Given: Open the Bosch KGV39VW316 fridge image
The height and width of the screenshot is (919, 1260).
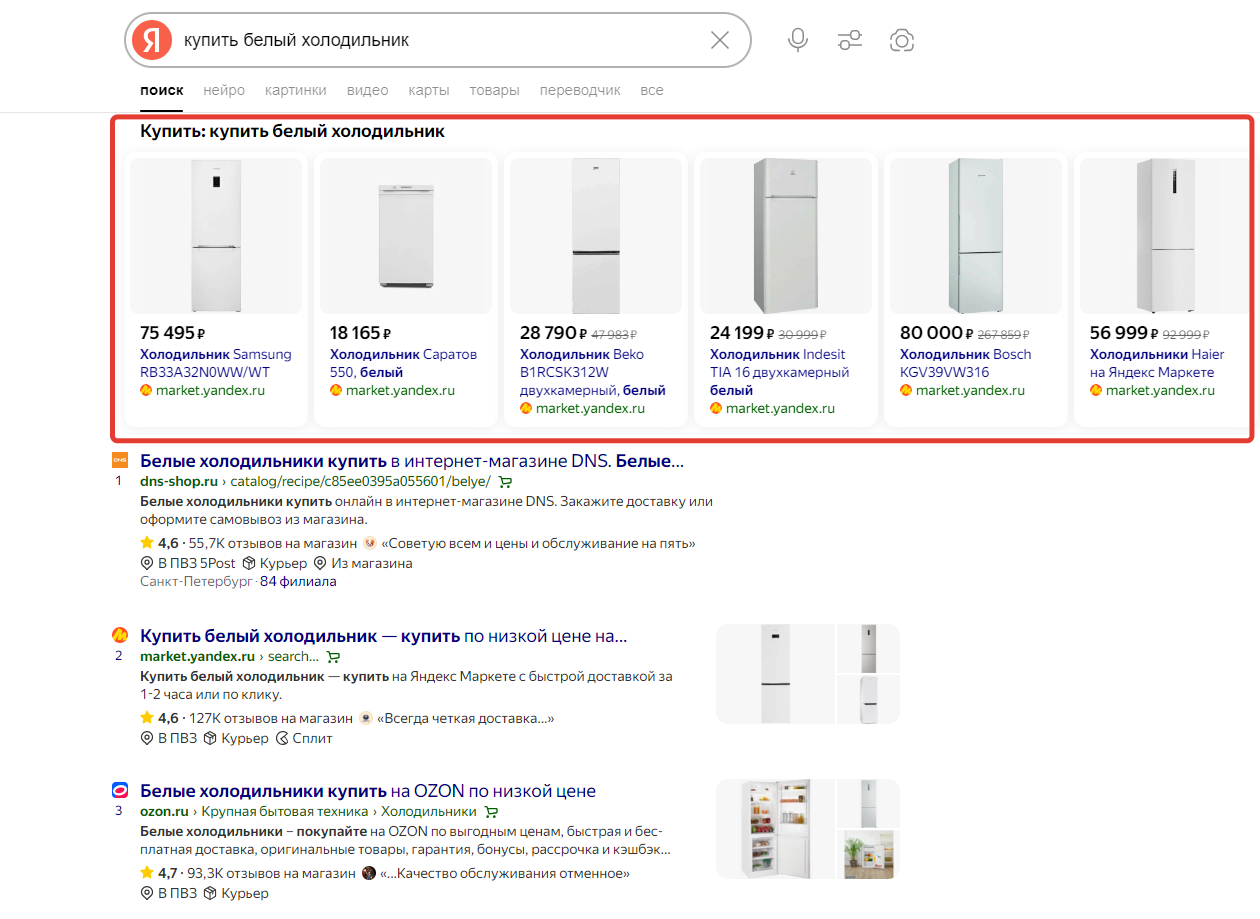Looking at the screenshot, I should coord(976,236).
